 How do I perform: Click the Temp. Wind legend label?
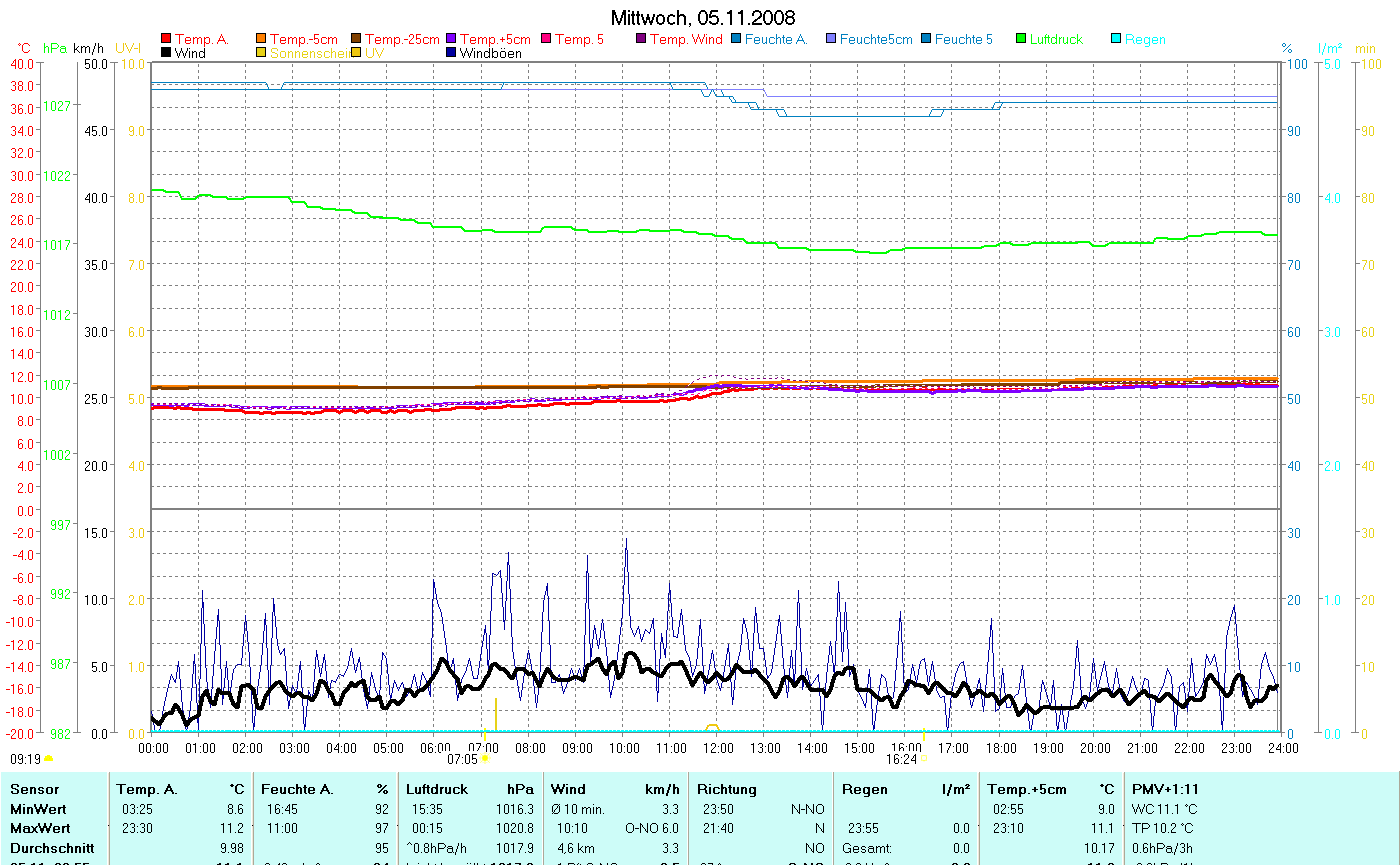tap(686, 39)
